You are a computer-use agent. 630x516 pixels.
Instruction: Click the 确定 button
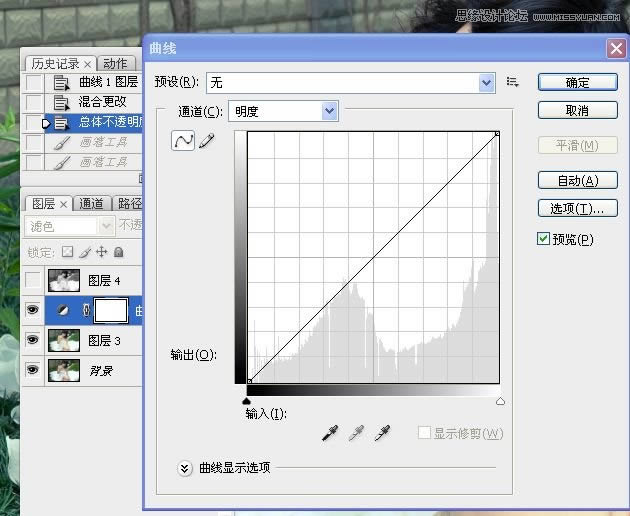(x=577, y=82)
